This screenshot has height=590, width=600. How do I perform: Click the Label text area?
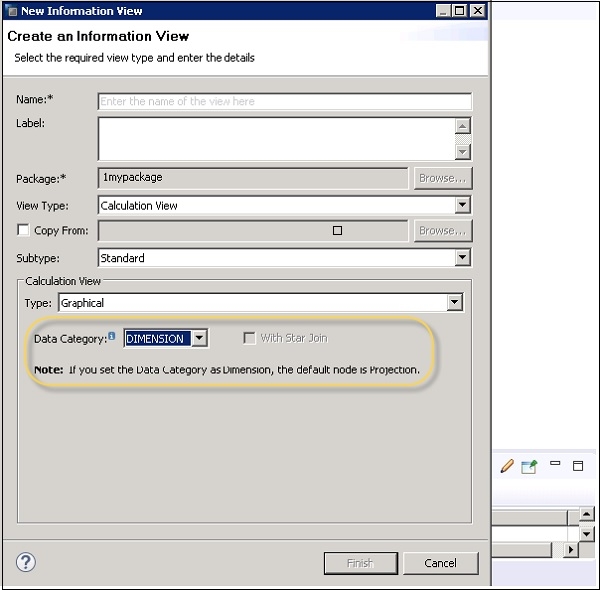click(275, 138)
